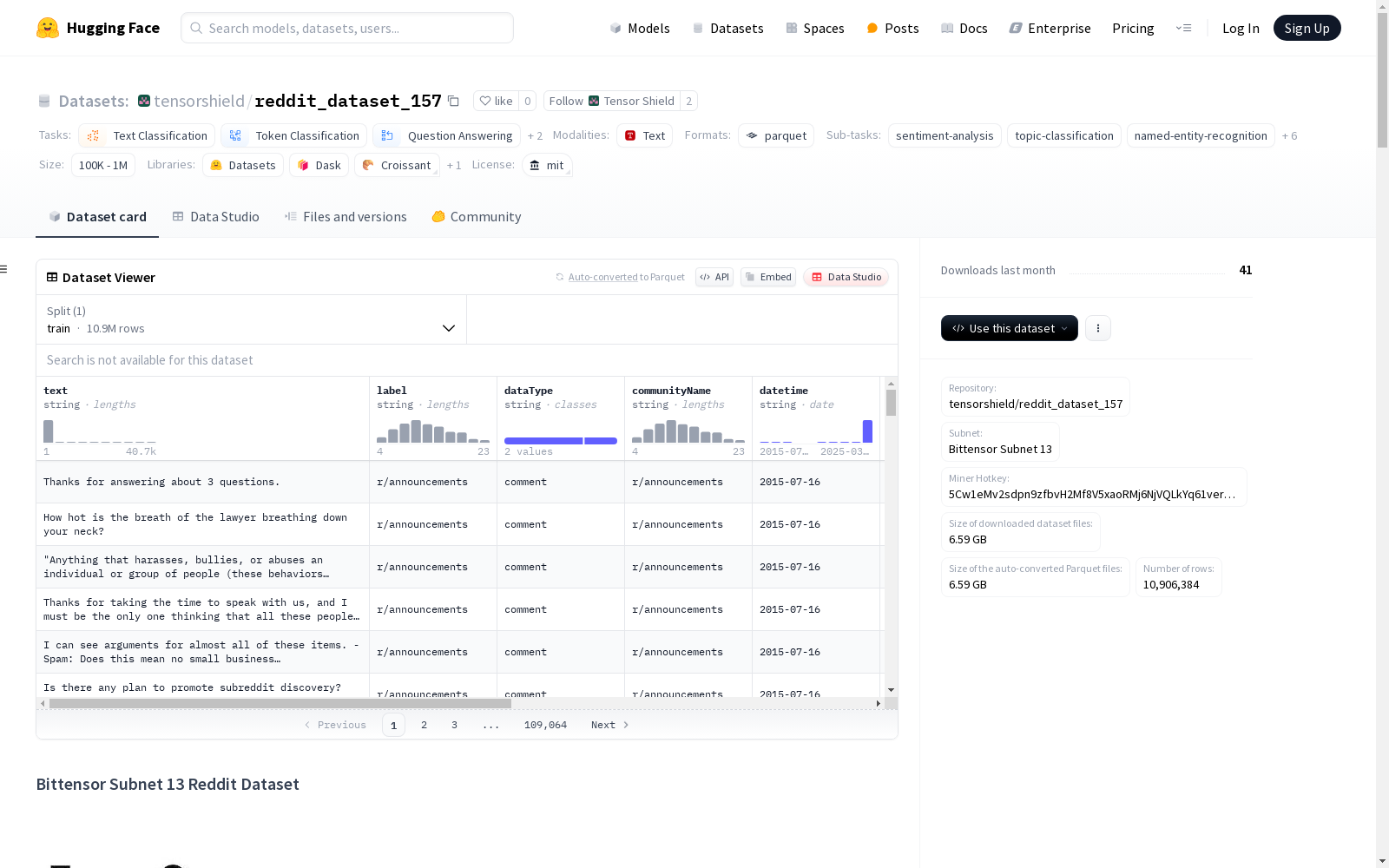
Task: Select the row "Thanks for answering about 3 questions."
Action: click(x=458, y=482)
